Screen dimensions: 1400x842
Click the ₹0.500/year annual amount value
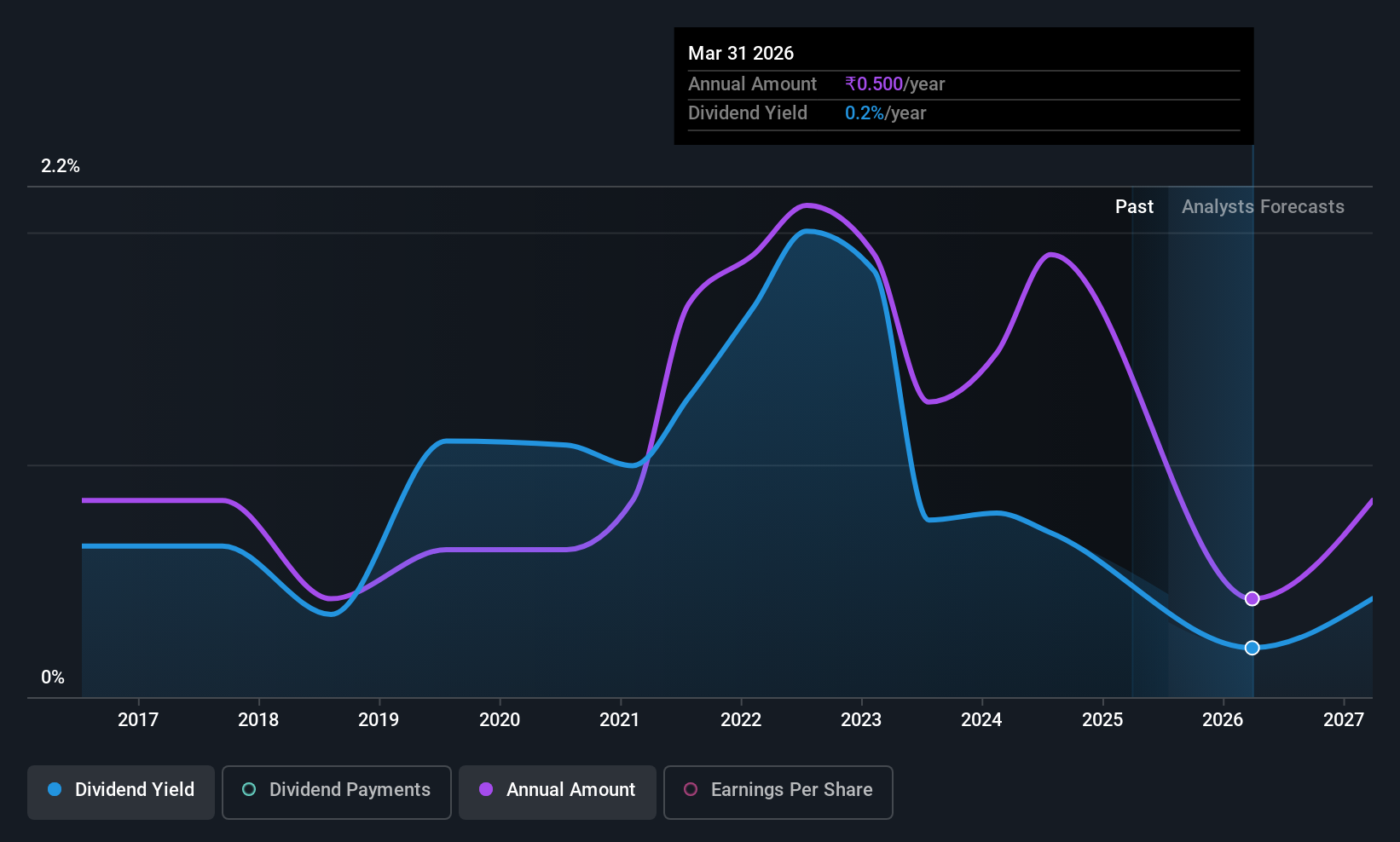894,84
